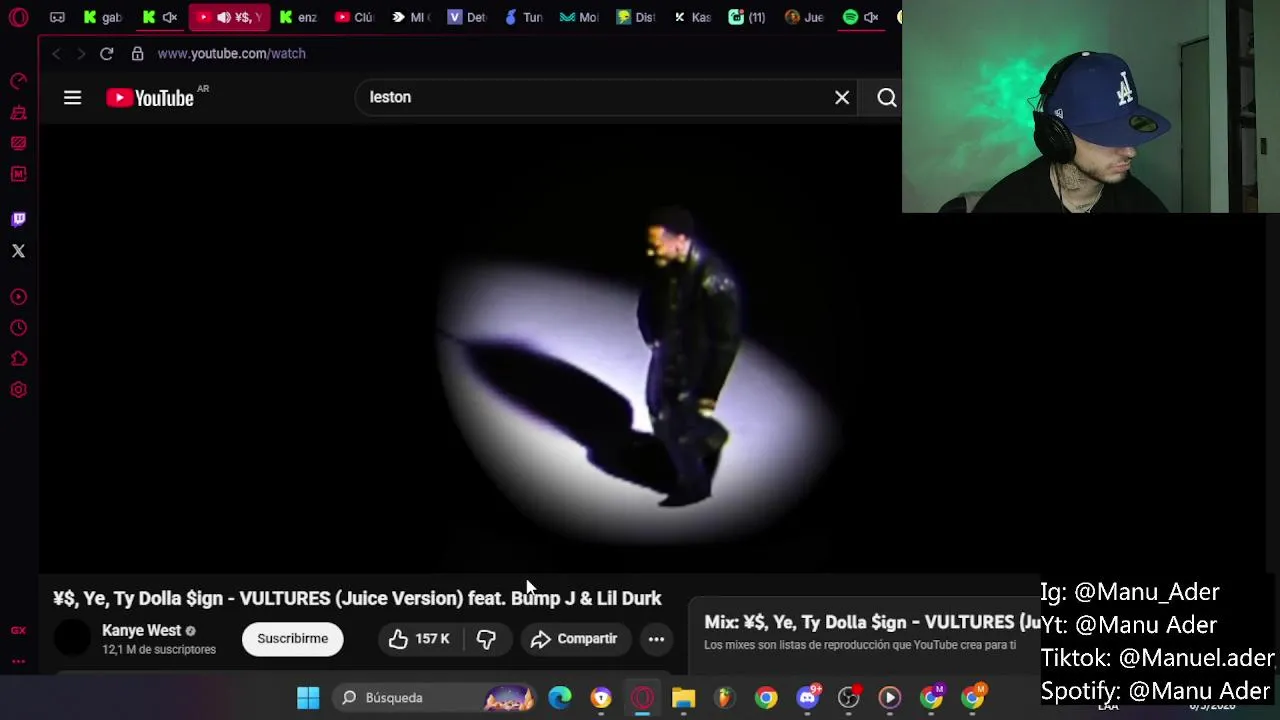
Task: Open the Kanye West channel name
Action: 141,630
